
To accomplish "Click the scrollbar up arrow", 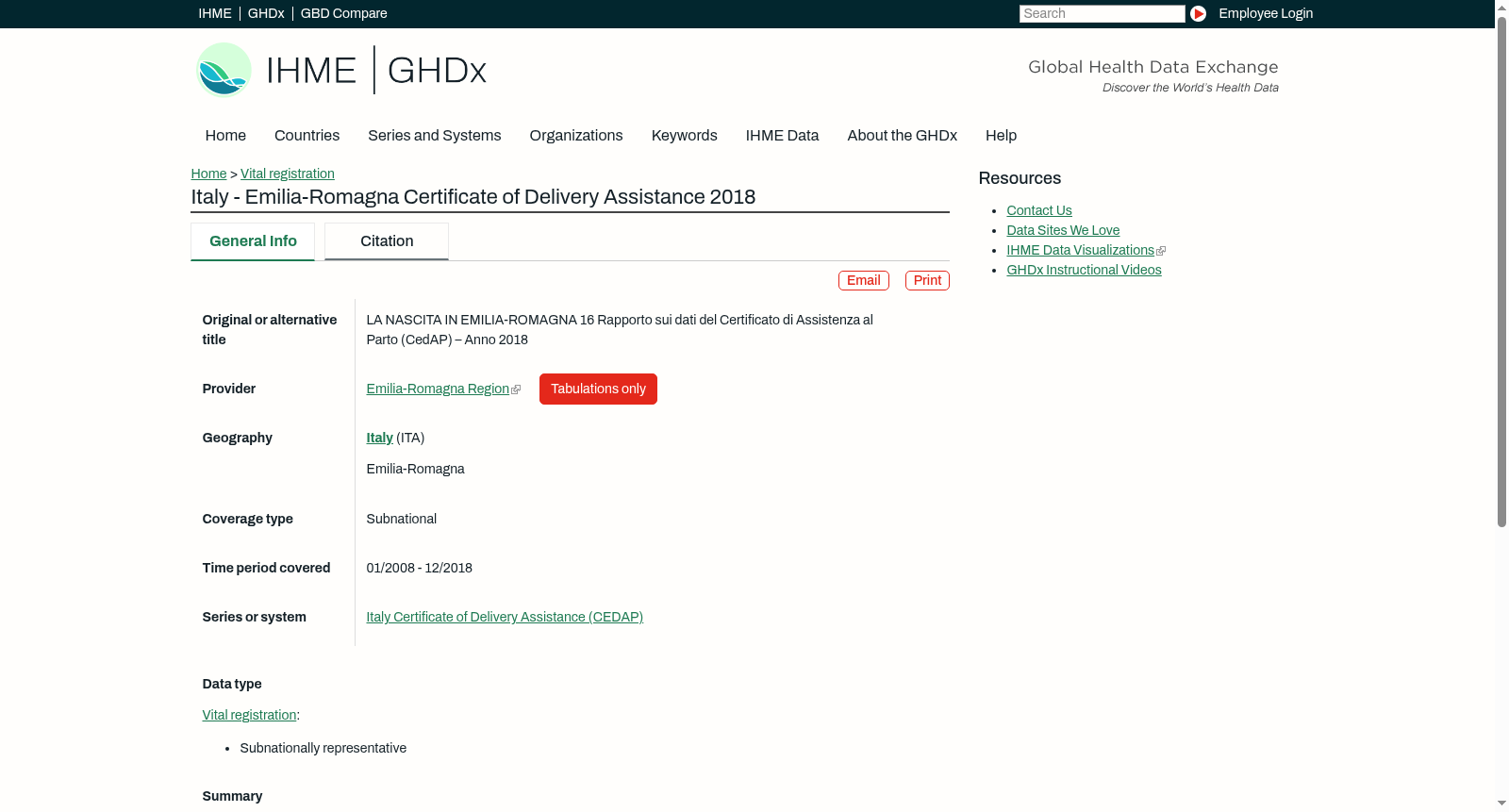I will pyautogui.click(x=1501, y=7).
